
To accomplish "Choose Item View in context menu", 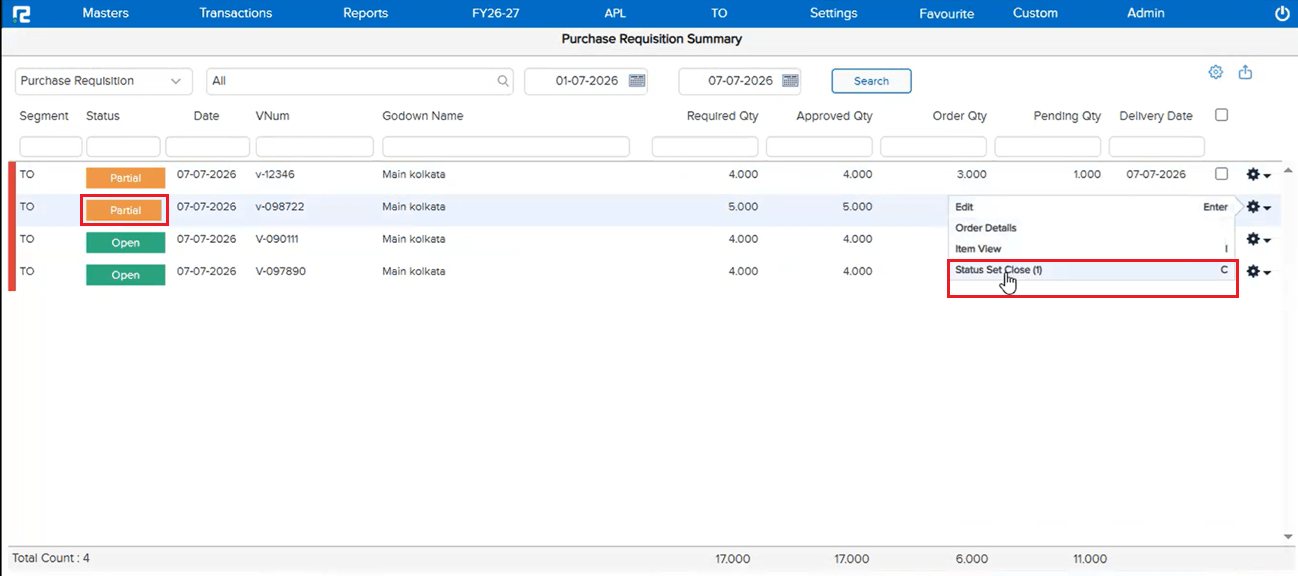I will pyautogui.click(x=1092, y=249).
